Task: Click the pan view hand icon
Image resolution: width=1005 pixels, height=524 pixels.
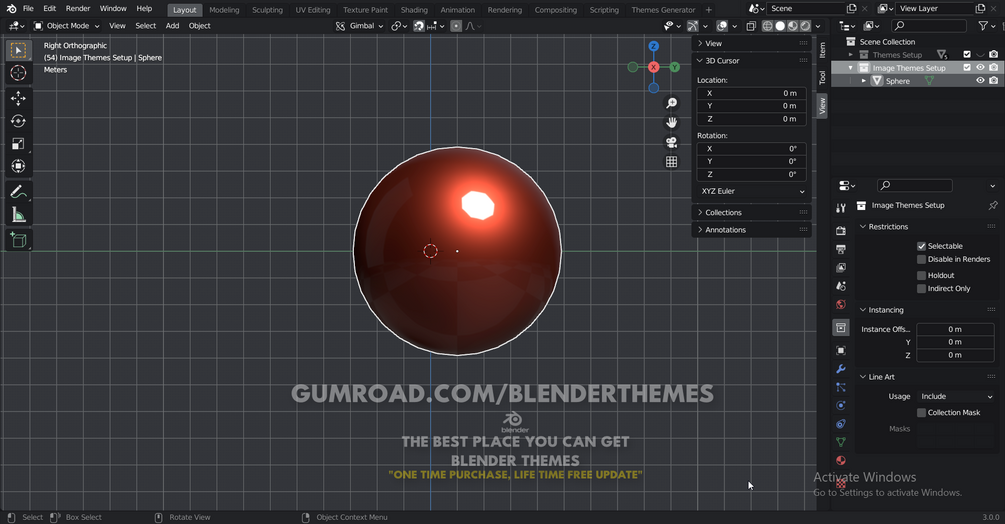Action: pyautogui.click(x=671, y=122)
